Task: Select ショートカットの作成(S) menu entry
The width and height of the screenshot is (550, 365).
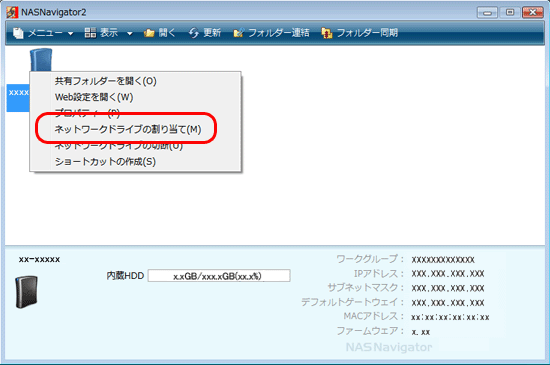Action: [135, 162]
